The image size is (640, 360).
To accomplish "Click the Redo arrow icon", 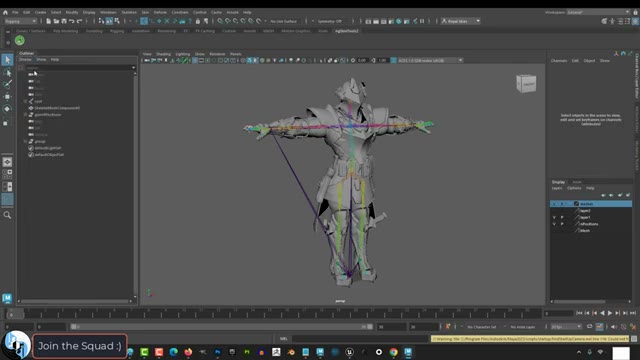I will 80,21.
